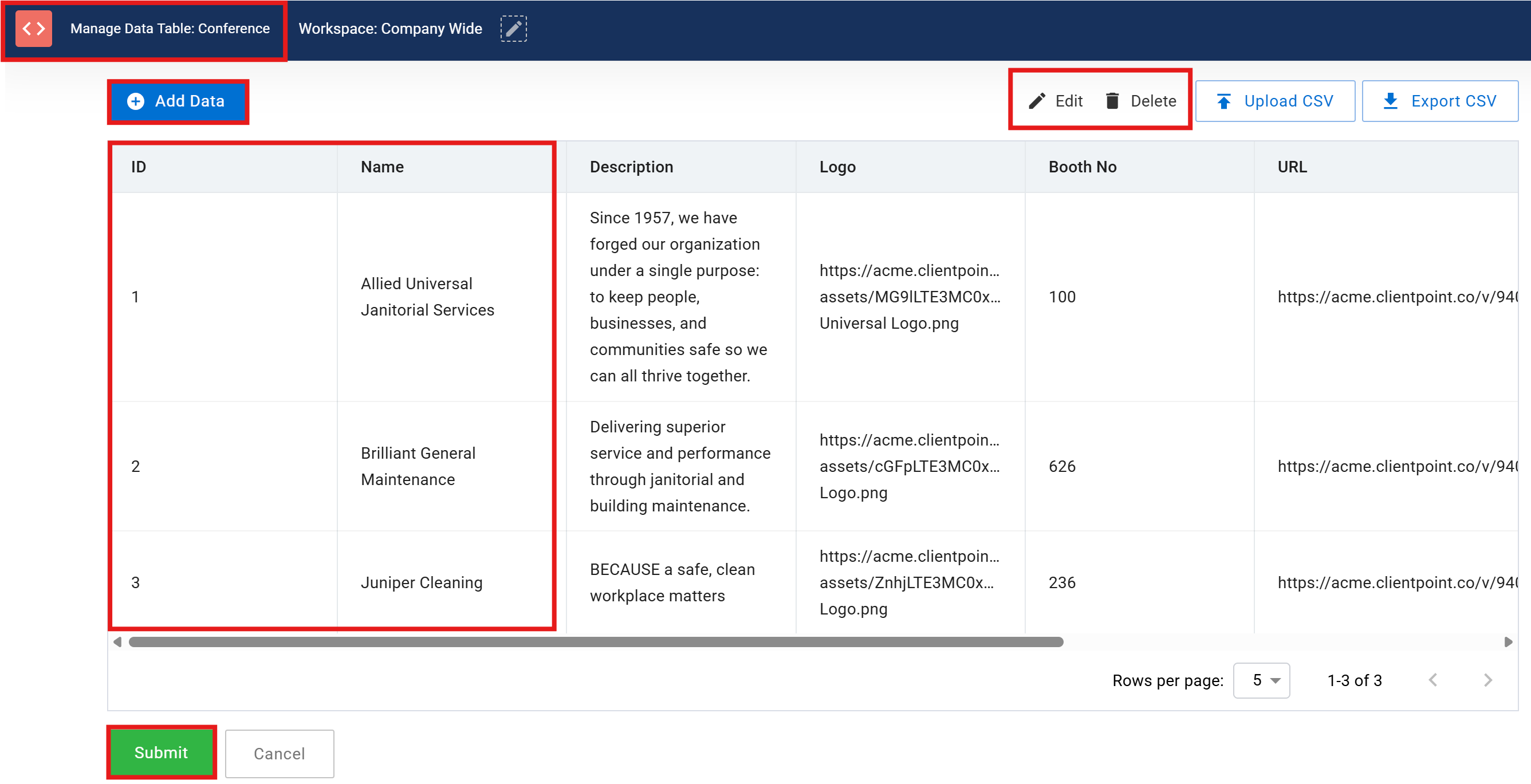
Task: Click the Upload CSV button
Action: [x=1276, y=101]
